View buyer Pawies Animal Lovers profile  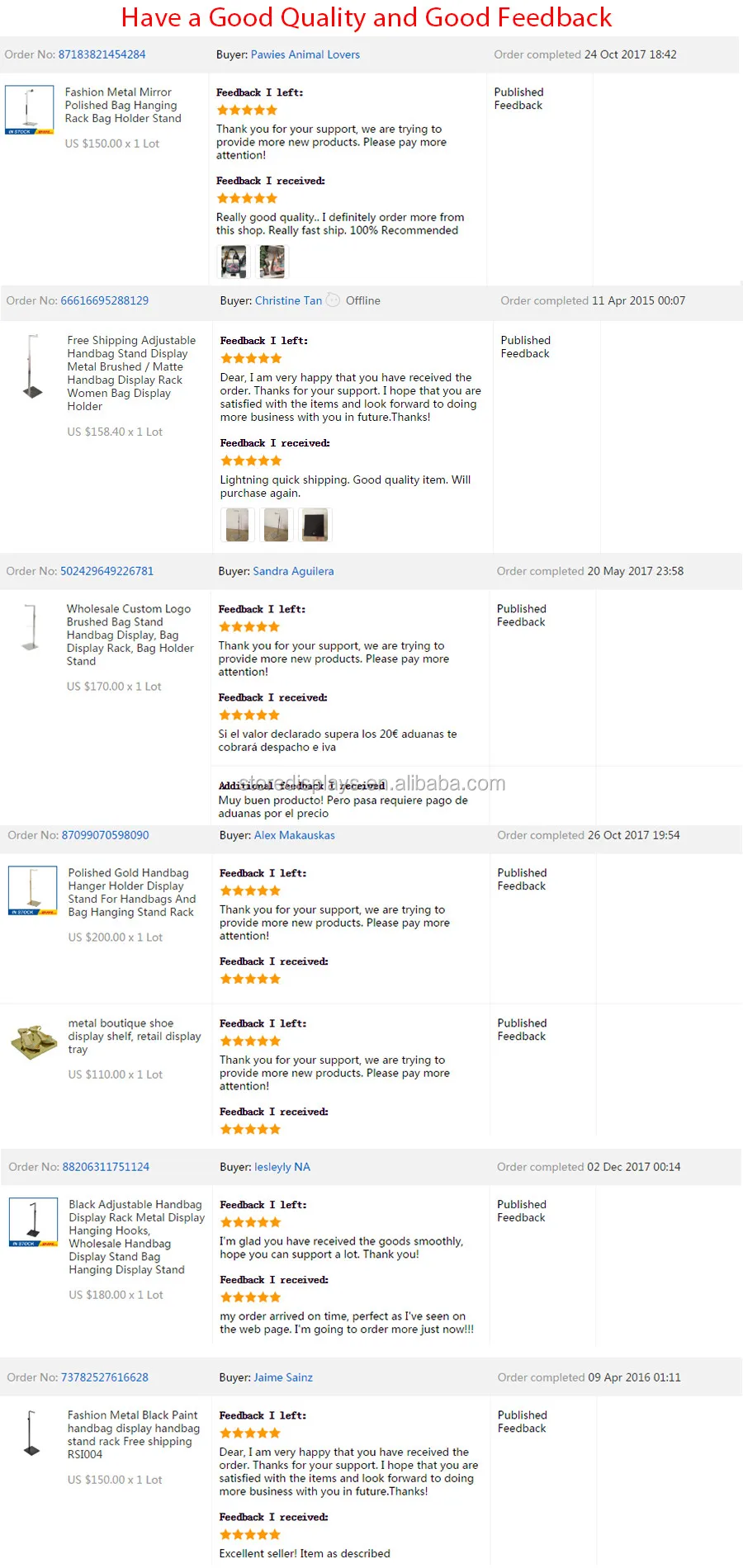point(305,54)
